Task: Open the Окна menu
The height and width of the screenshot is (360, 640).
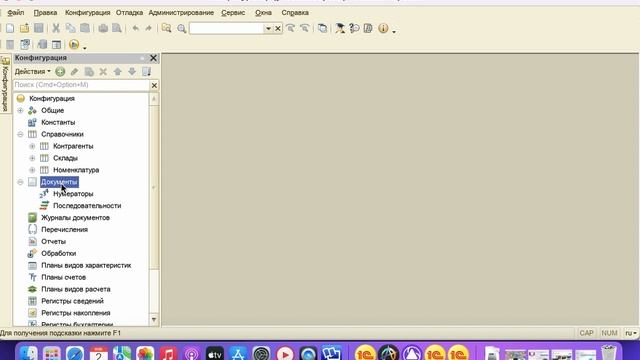Action: (263, 13)
